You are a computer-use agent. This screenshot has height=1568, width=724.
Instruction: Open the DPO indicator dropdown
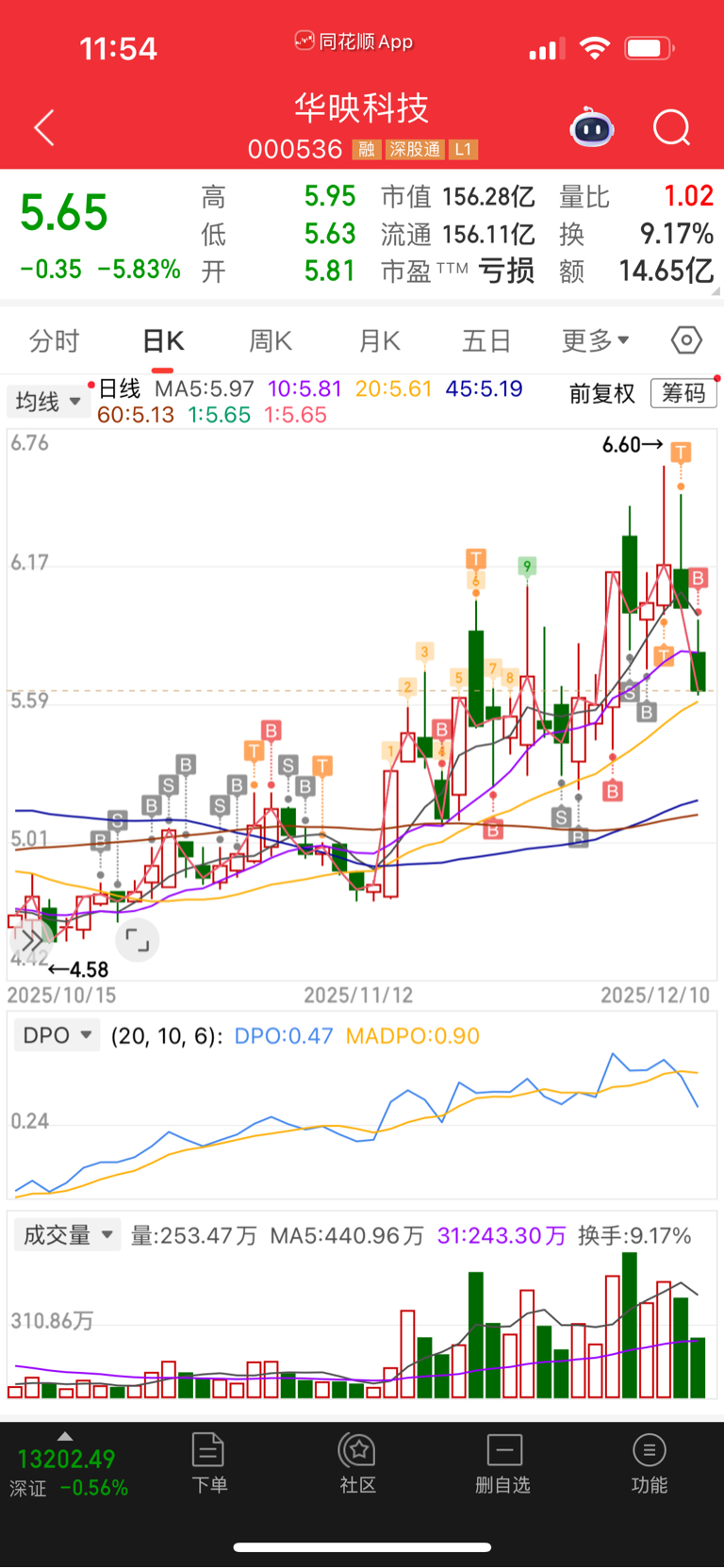click(58, 1035)
